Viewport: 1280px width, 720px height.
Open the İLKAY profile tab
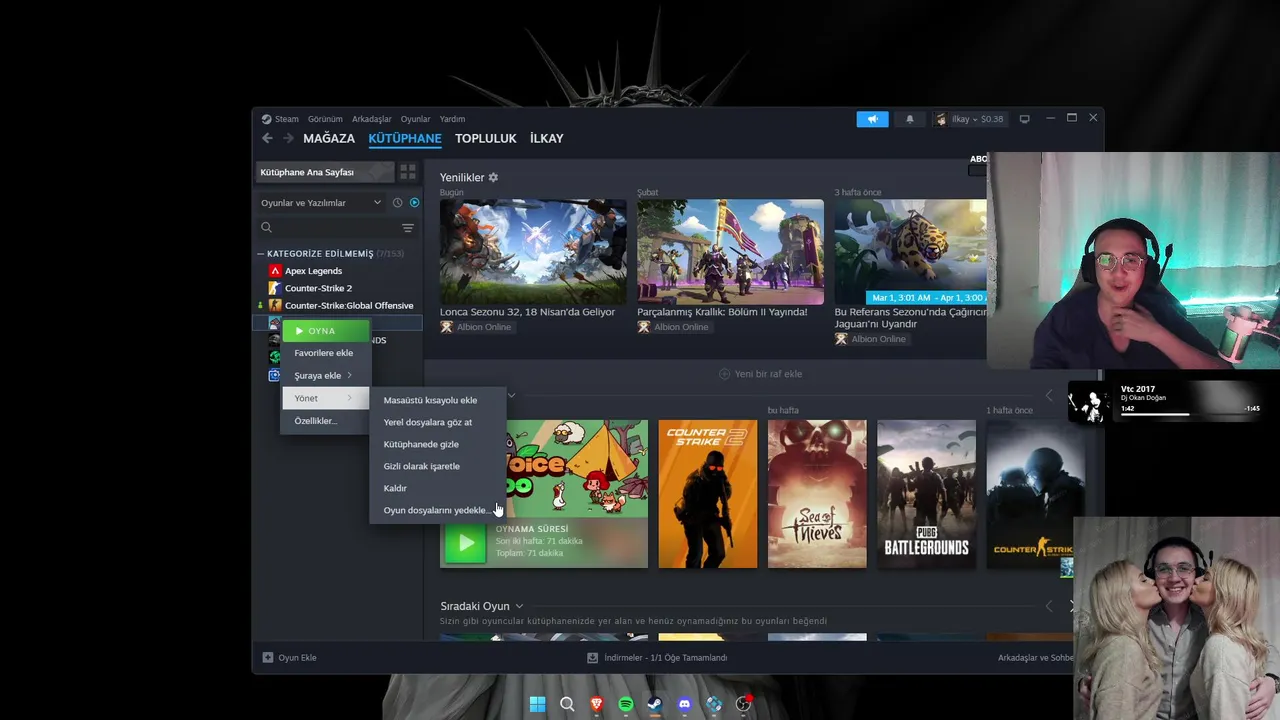[x=547, y=139]
